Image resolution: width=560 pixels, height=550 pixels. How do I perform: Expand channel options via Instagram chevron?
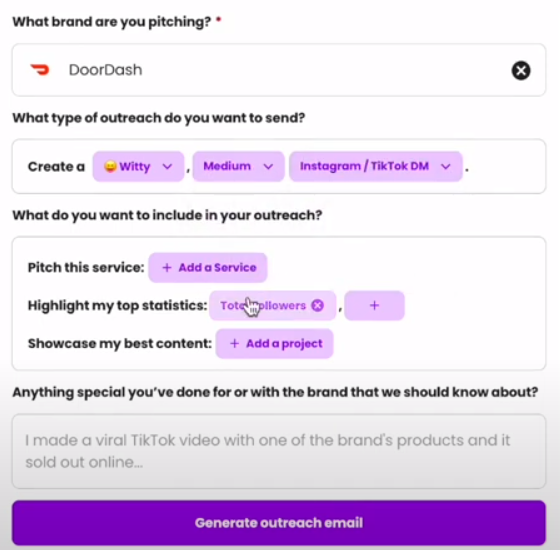(446, 167)
